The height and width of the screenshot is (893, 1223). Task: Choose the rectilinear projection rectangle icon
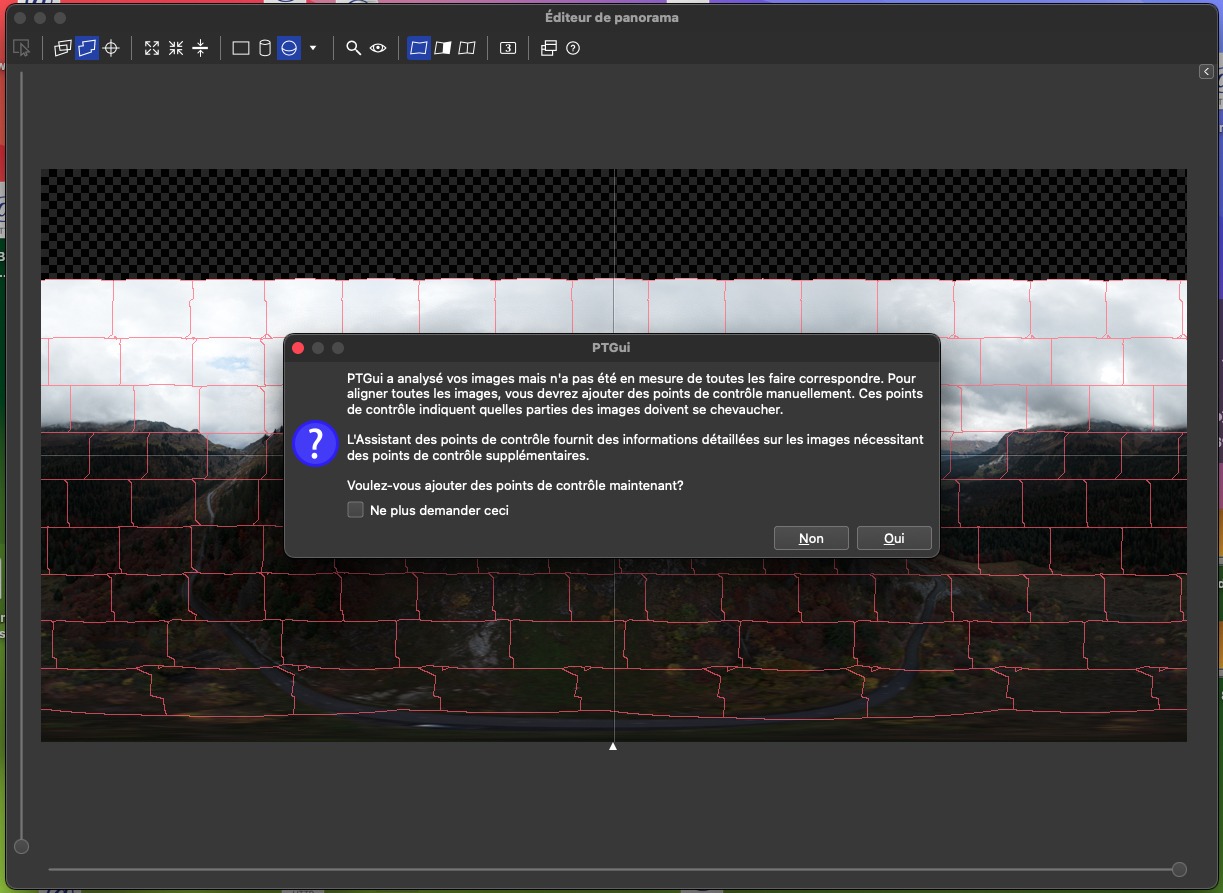click(241, 48)
